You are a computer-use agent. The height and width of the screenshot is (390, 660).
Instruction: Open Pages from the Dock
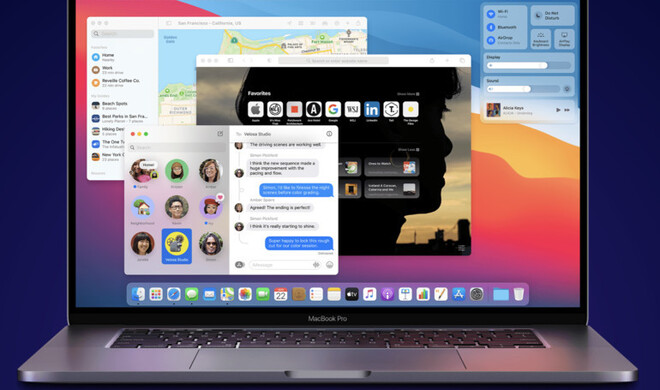click(441, 294)
